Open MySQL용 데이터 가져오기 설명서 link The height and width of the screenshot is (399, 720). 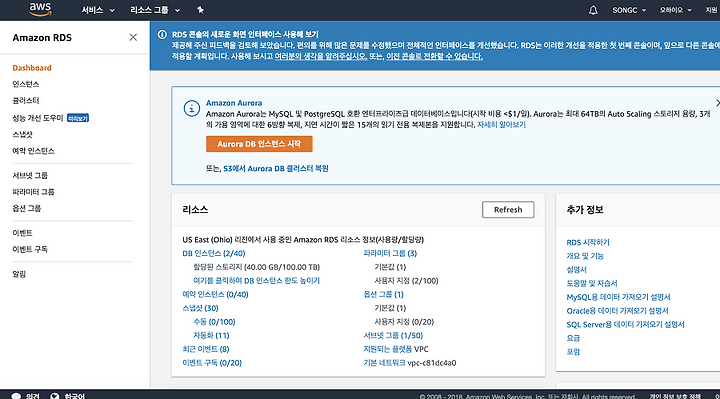(x=619, y=297)
